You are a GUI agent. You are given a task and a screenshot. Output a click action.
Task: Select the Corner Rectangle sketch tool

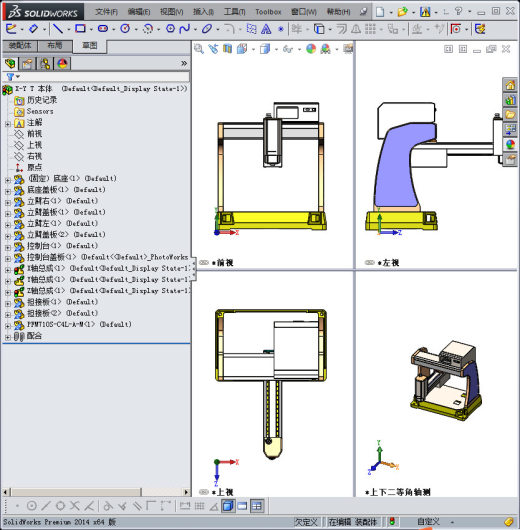80,29
